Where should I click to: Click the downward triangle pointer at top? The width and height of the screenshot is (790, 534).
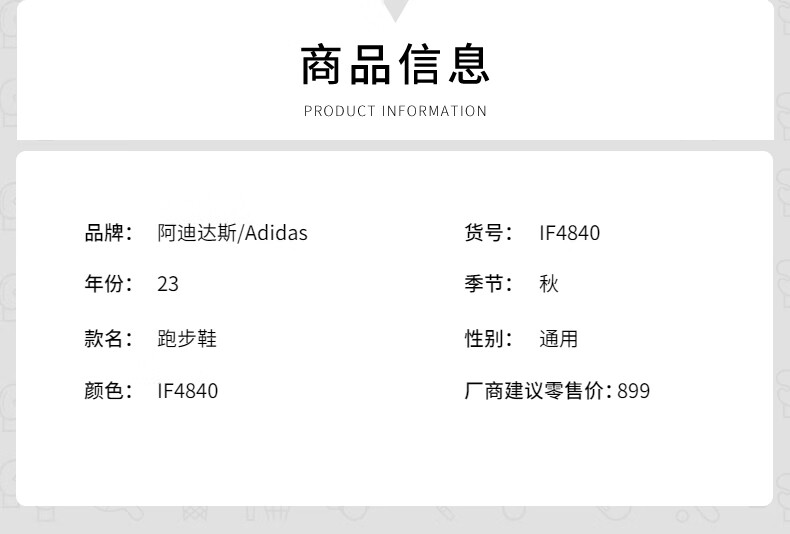396,10
